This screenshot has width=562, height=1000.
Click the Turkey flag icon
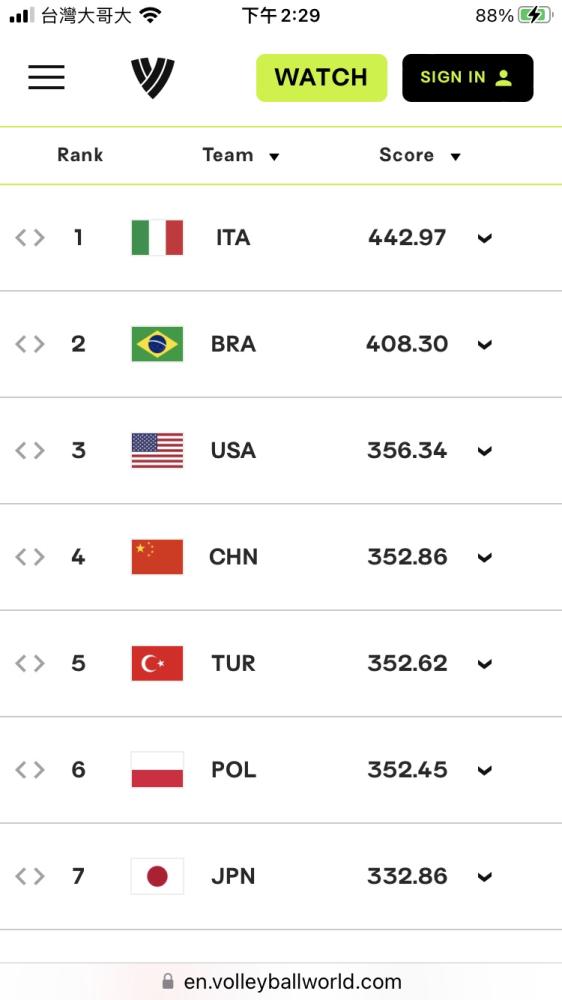click(157, 663)
